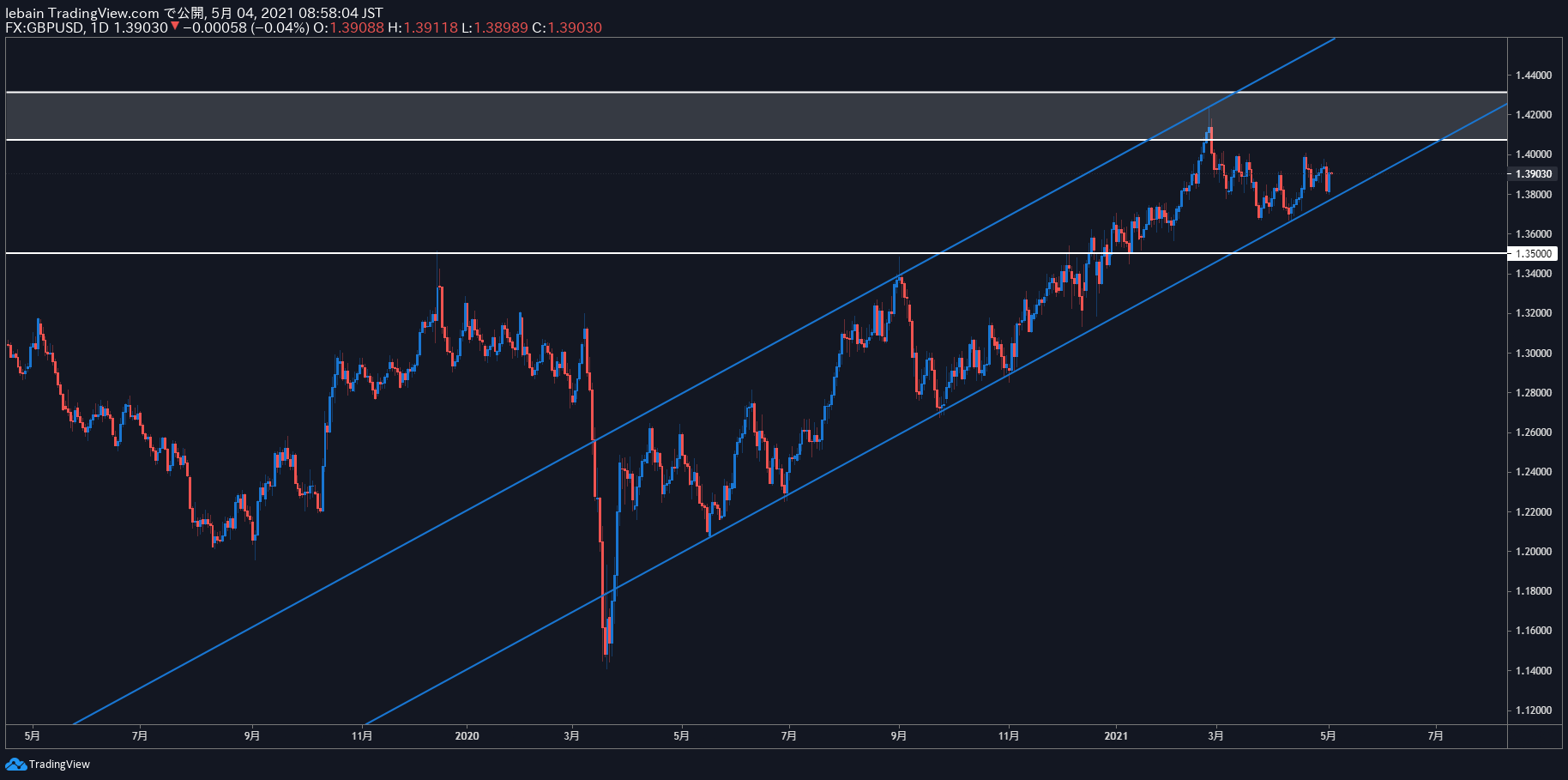Click the 1.24000 price axis label
Screen dimensions: 1568x780
coord(1534,472)
